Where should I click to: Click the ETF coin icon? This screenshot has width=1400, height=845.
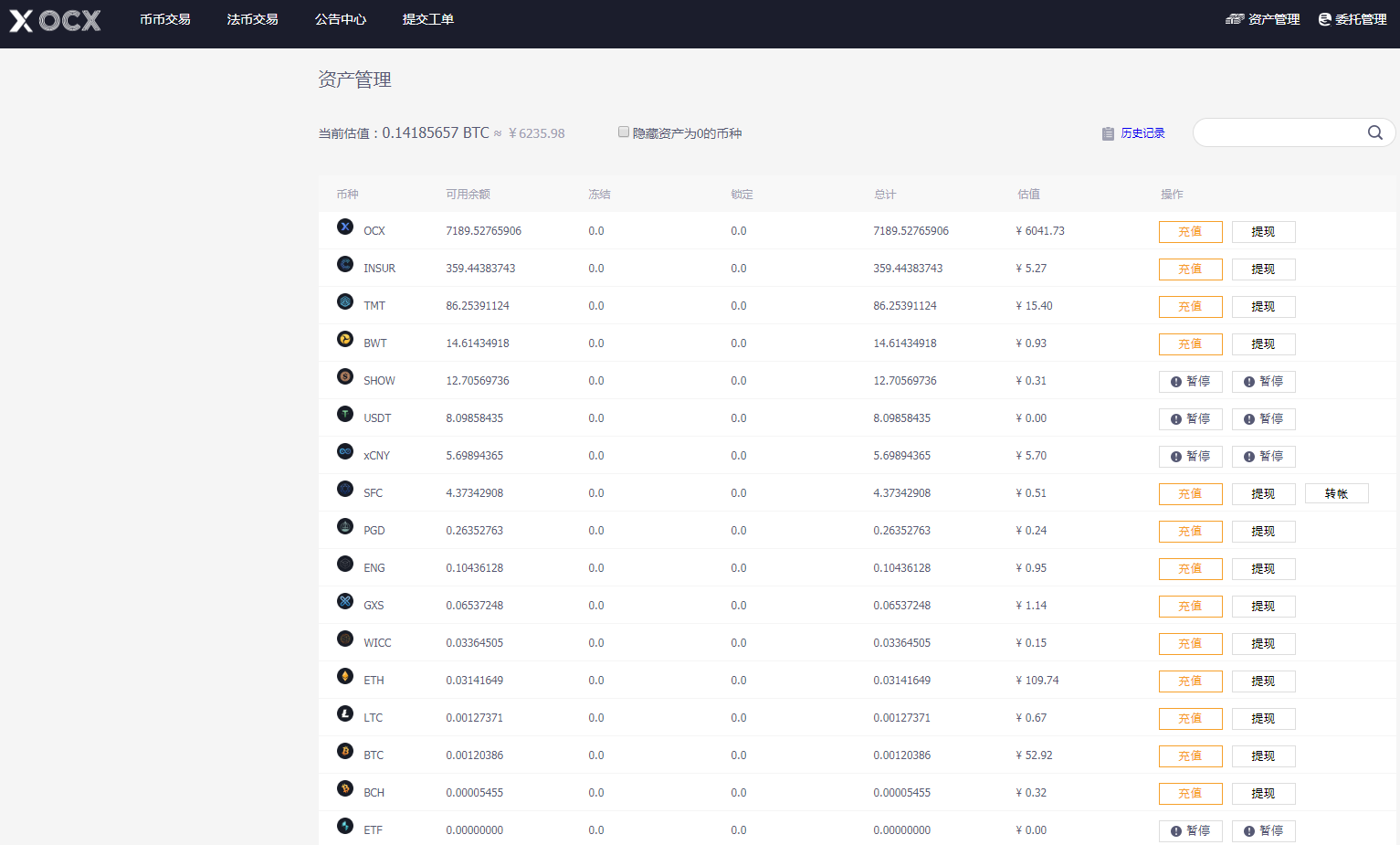pos(345,826)
